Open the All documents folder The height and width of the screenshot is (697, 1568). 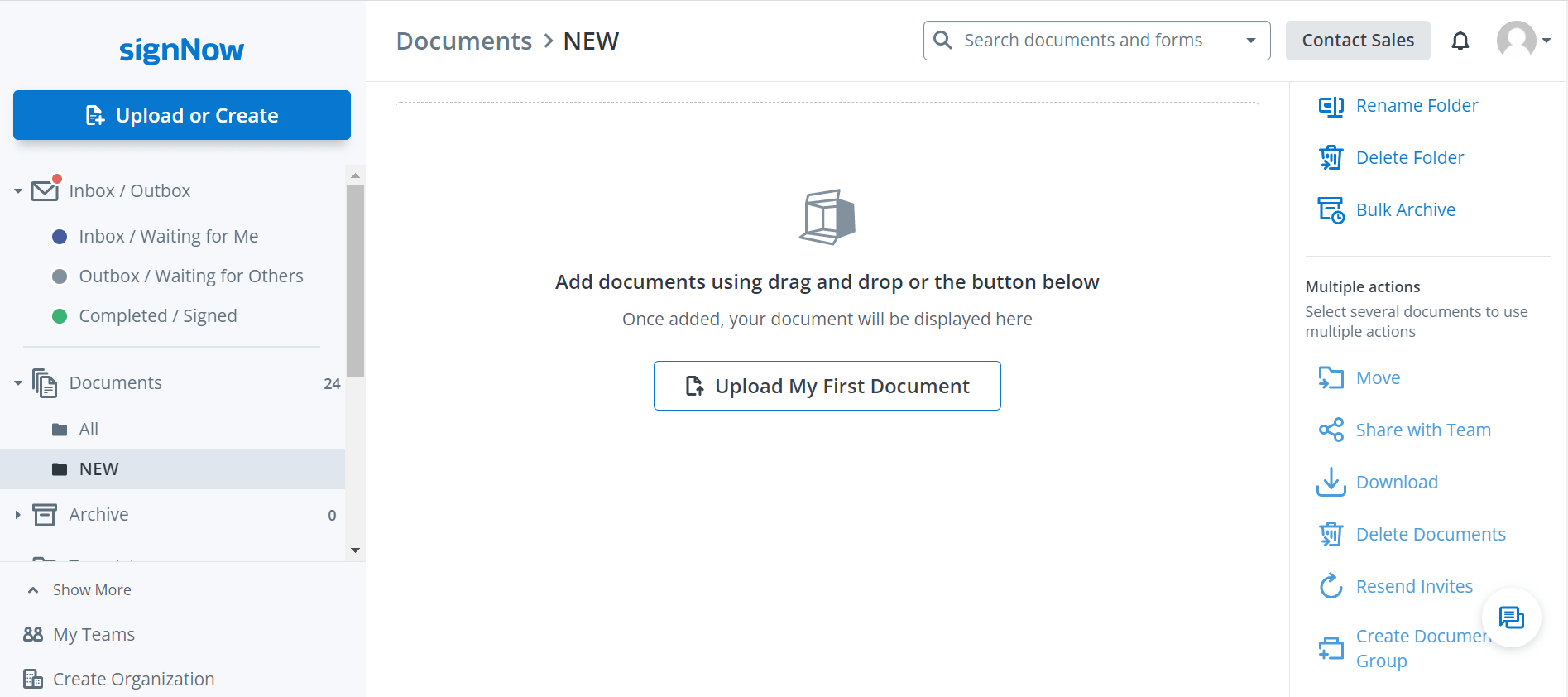click(x=89, y=430)
